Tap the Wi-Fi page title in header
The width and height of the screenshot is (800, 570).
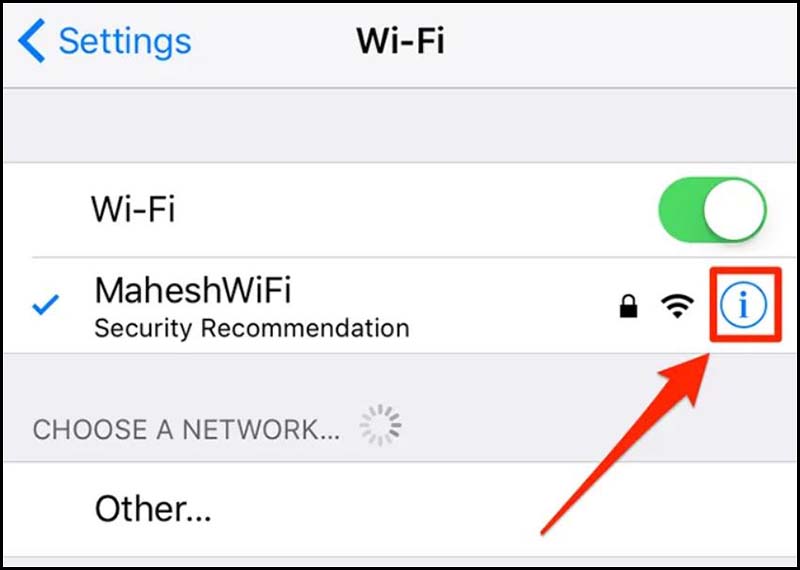(x=401, y=41)
